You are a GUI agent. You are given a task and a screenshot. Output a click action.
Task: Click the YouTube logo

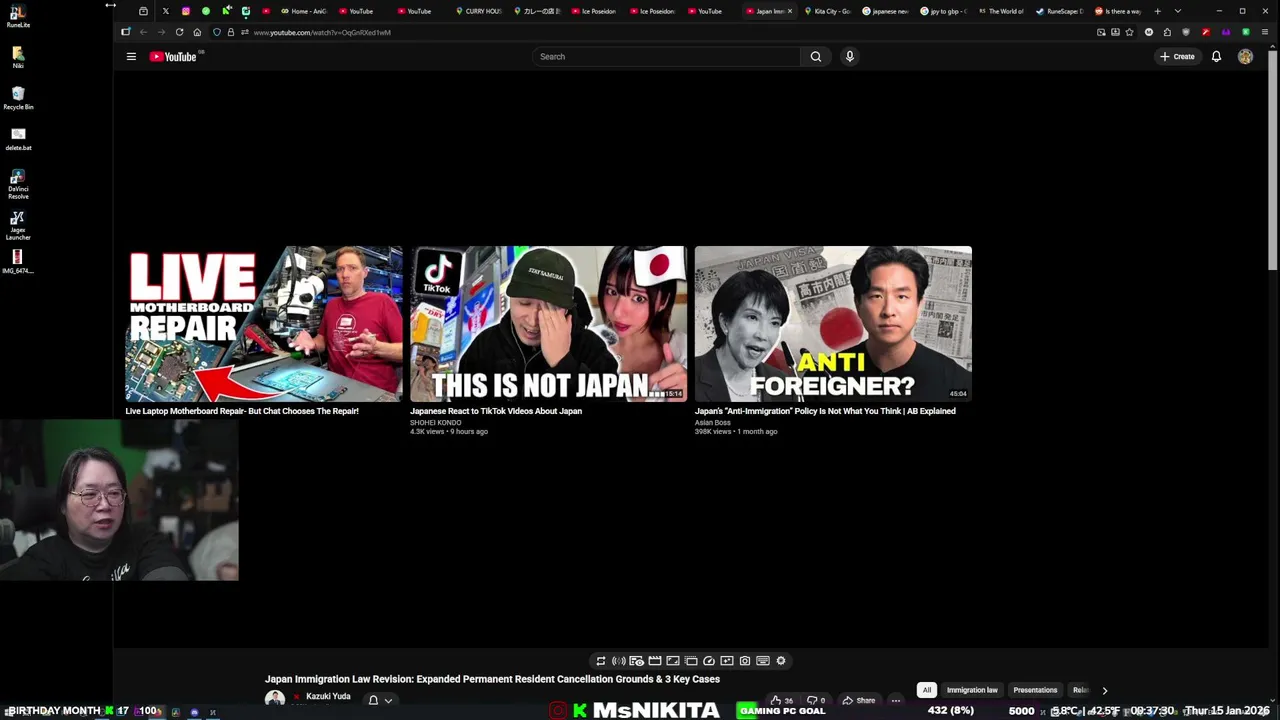[x=173, y=57]
